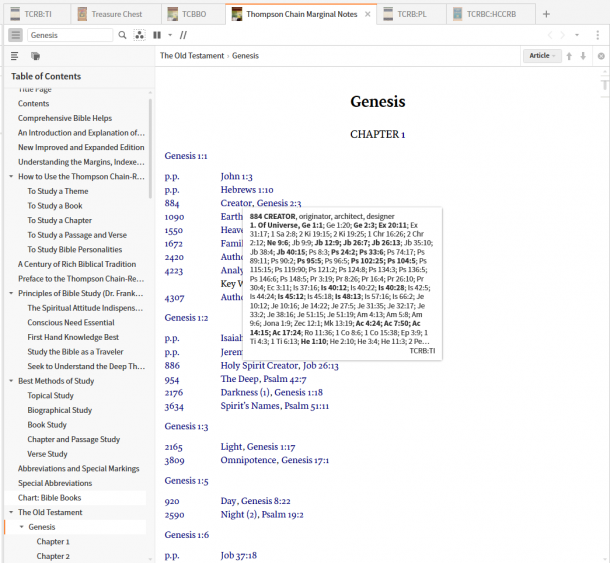Open the panel three-dot menu
Viewport: 610px width, 563px height.
[597, 35]
